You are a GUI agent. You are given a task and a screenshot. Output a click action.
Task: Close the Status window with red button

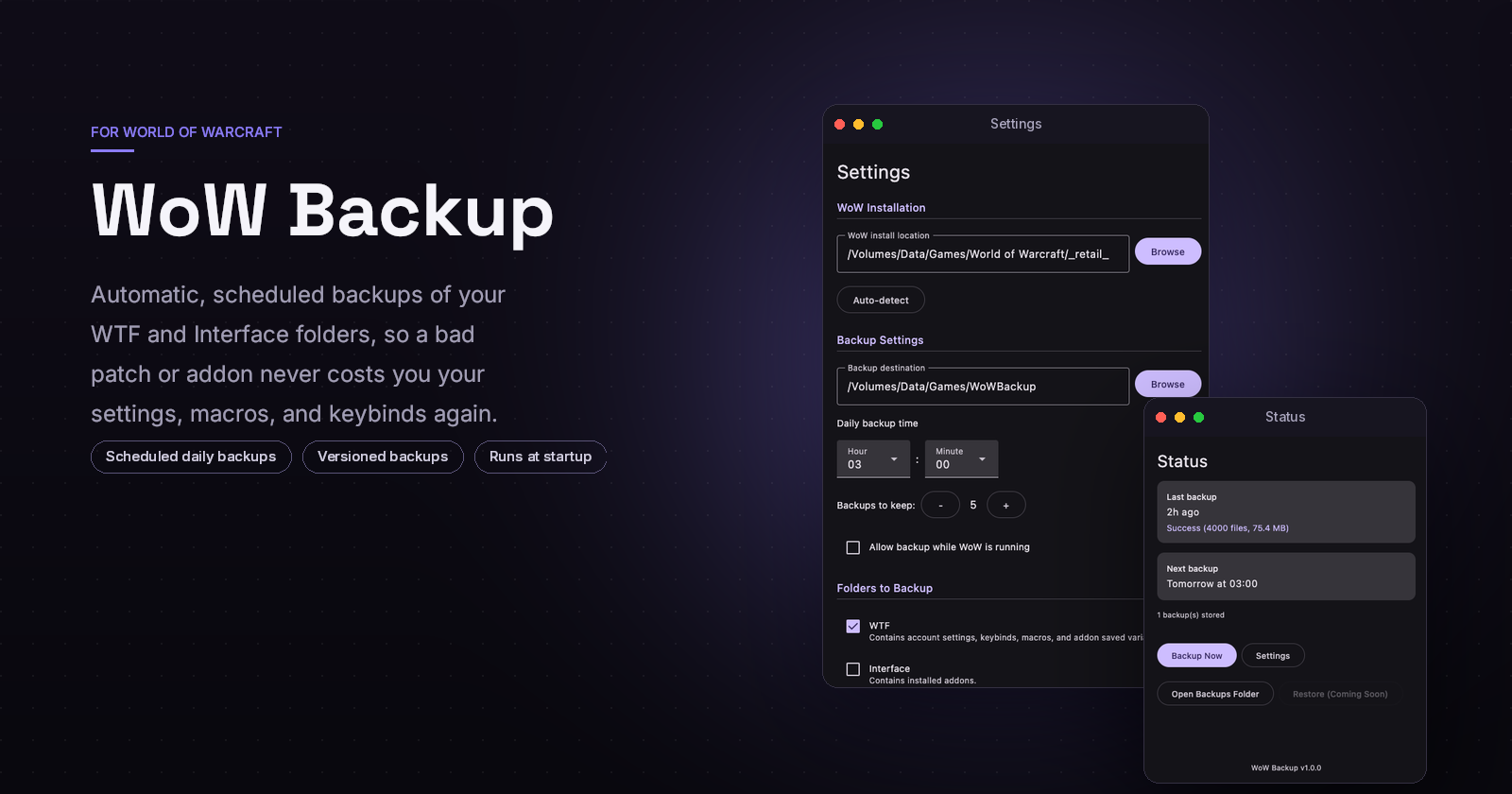tap(1160, 417)
